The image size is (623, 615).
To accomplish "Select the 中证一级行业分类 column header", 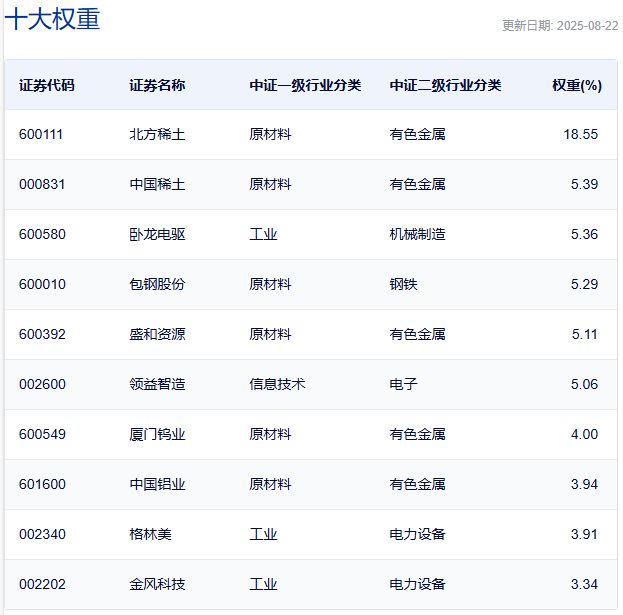I will pos(305,85).
